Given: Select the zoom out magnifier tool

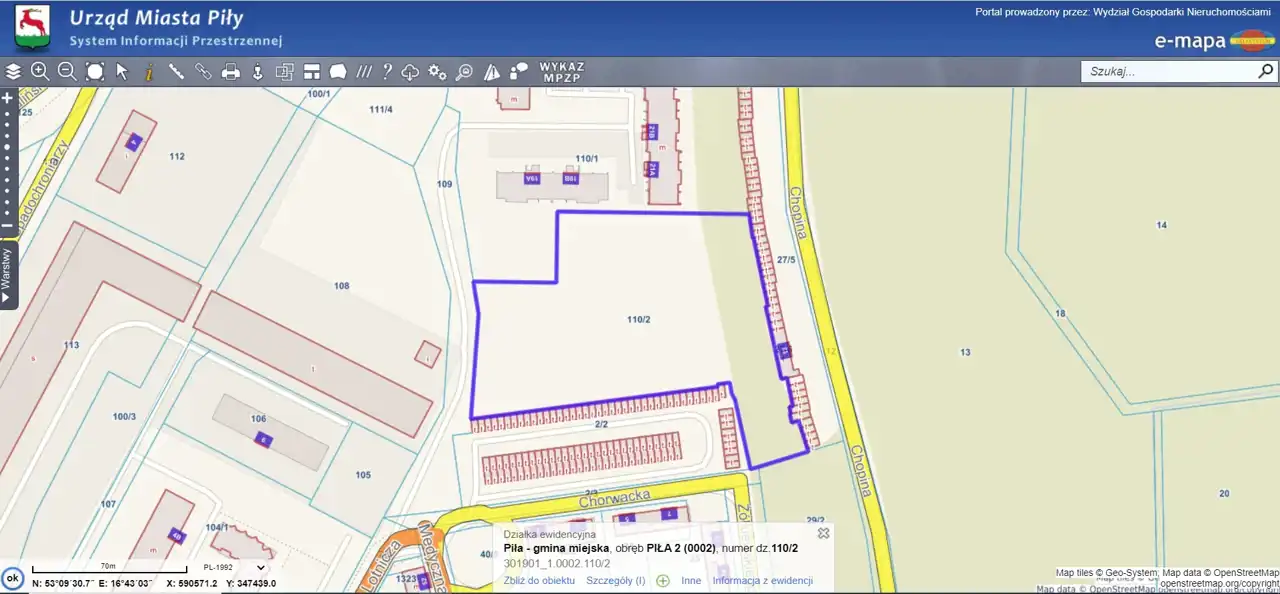Looking at the screenshot, I should (67, 71).
